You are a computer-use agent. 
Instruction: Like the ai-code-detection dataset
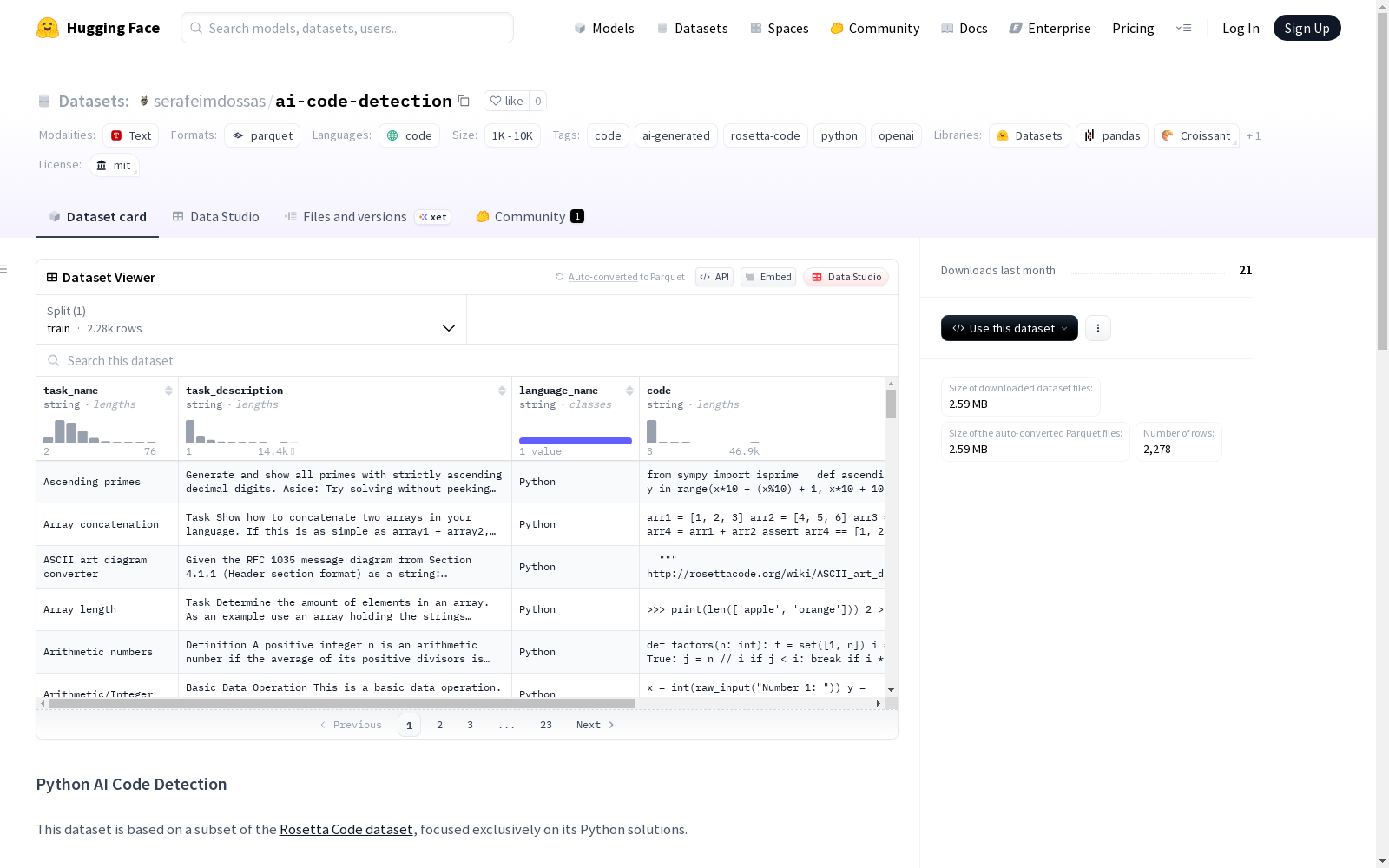(x=506, y=101)
